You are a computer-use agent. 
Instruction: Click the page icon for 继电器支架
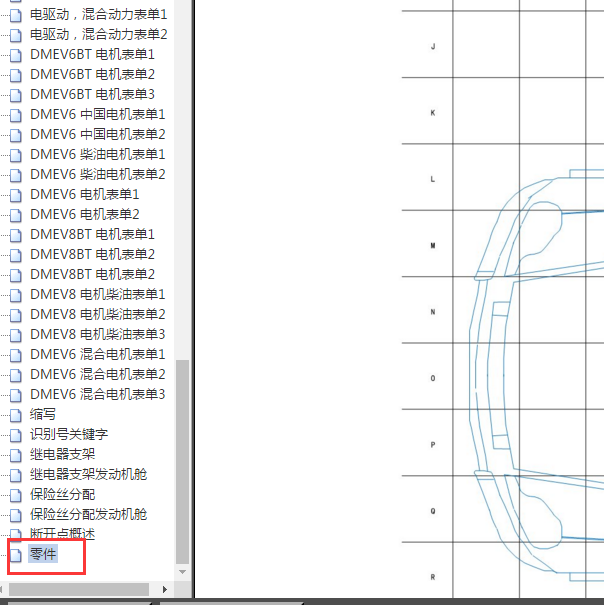point(15,455)
